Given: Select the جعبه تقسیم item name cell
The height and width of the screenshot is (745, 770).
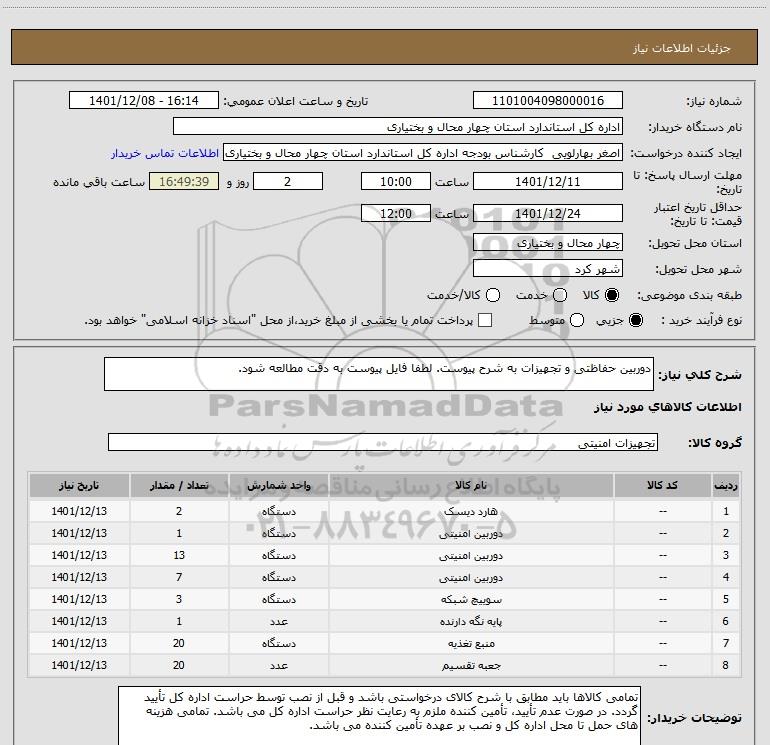Looking at the screenshot, I should [471, 665].
